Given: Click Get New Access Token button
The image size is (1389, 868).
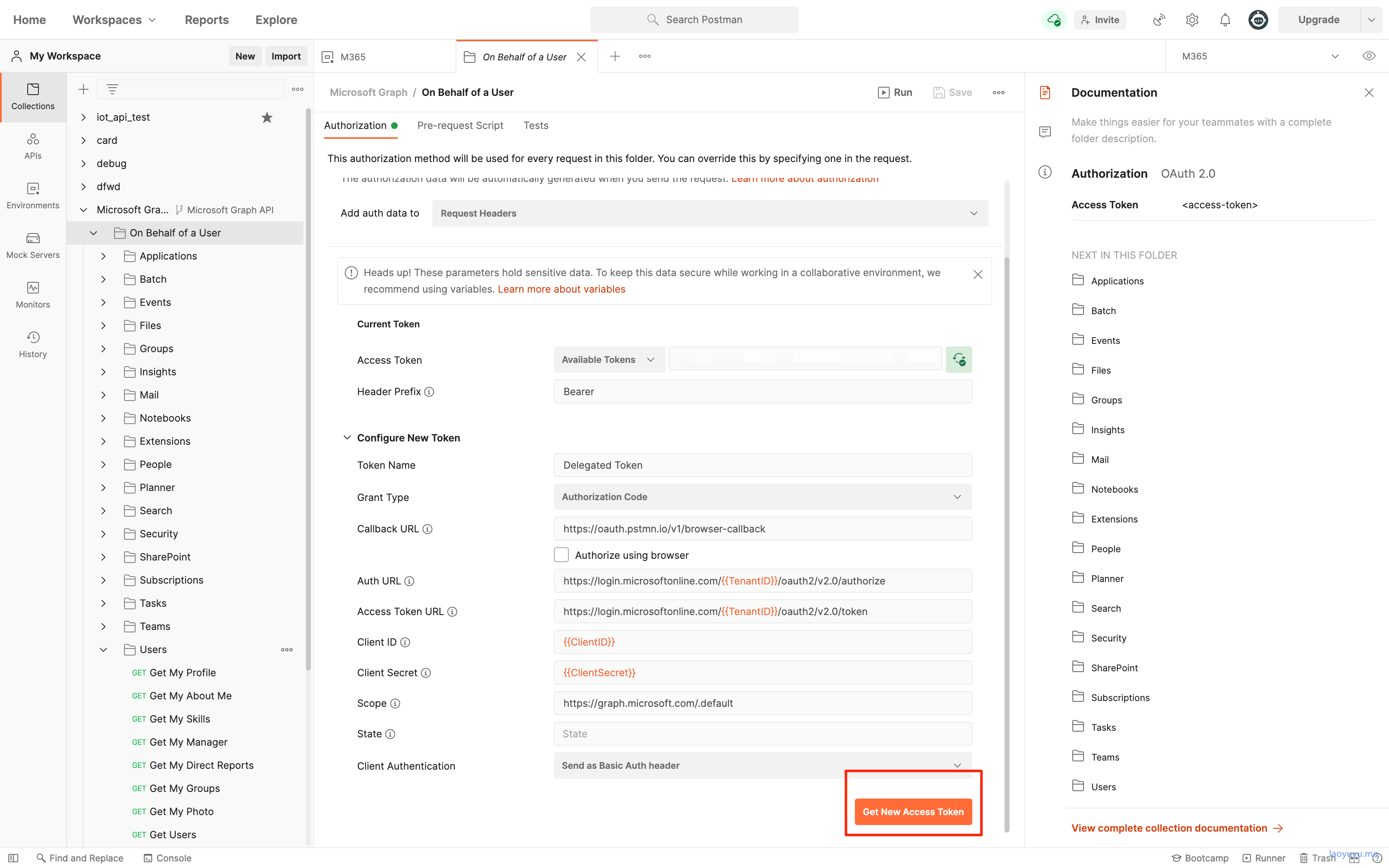Looking at the screenshot, I should (913, 811).
